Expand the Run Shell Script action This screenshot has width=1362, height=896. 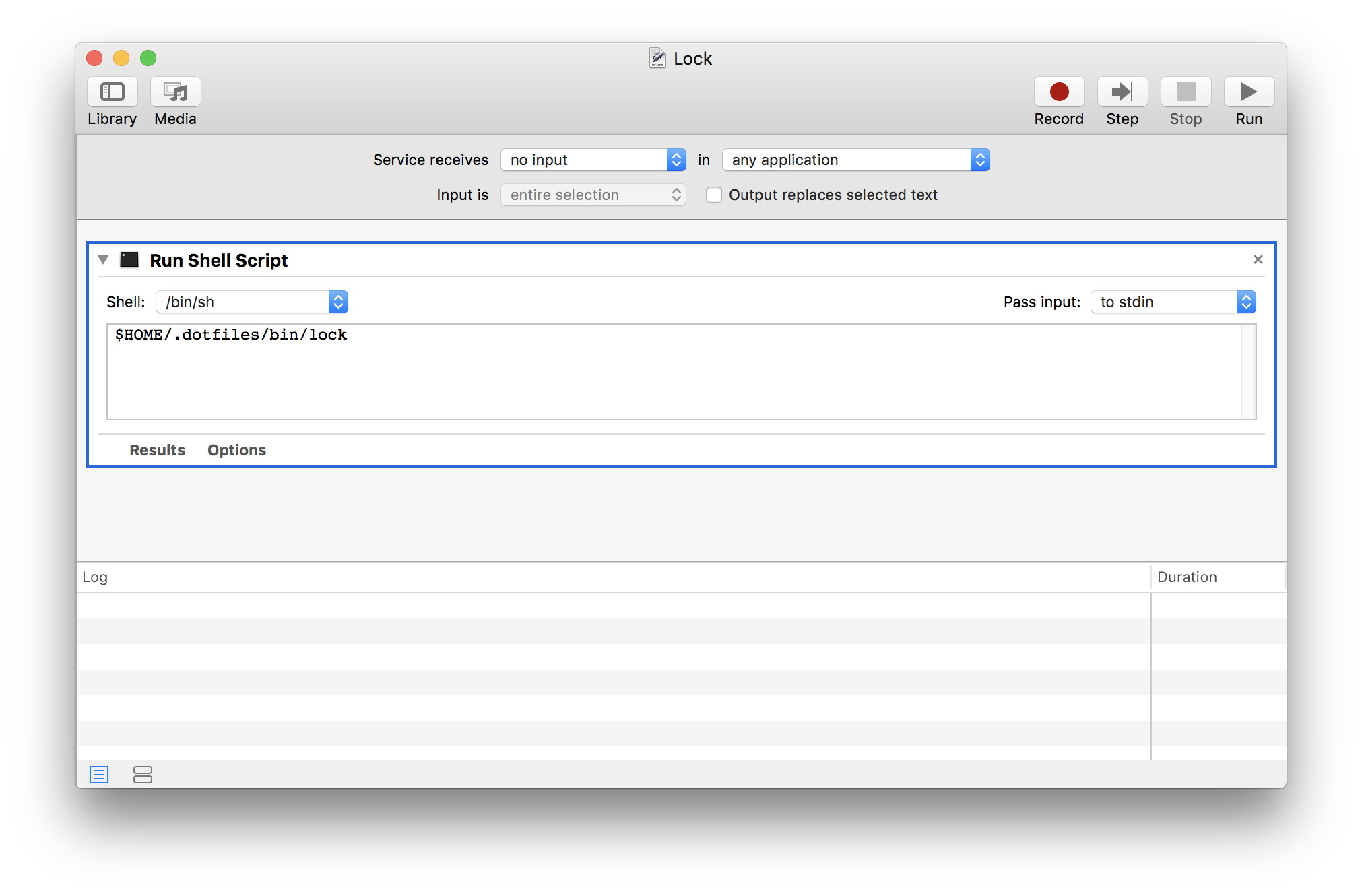pos(105,260)
